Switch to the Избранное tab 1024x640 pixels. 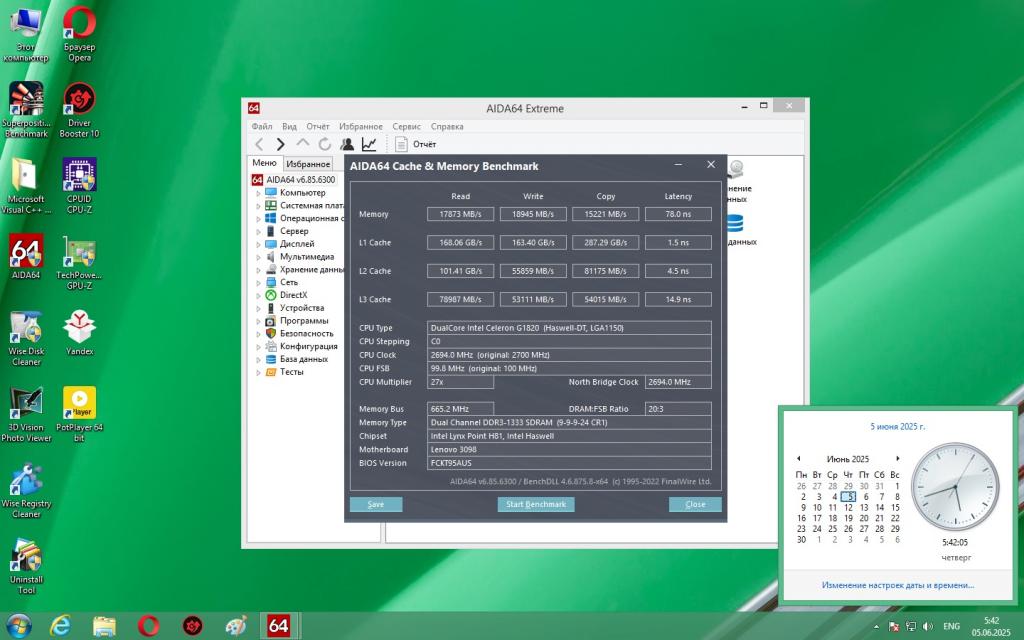click(x=308, y=164)
